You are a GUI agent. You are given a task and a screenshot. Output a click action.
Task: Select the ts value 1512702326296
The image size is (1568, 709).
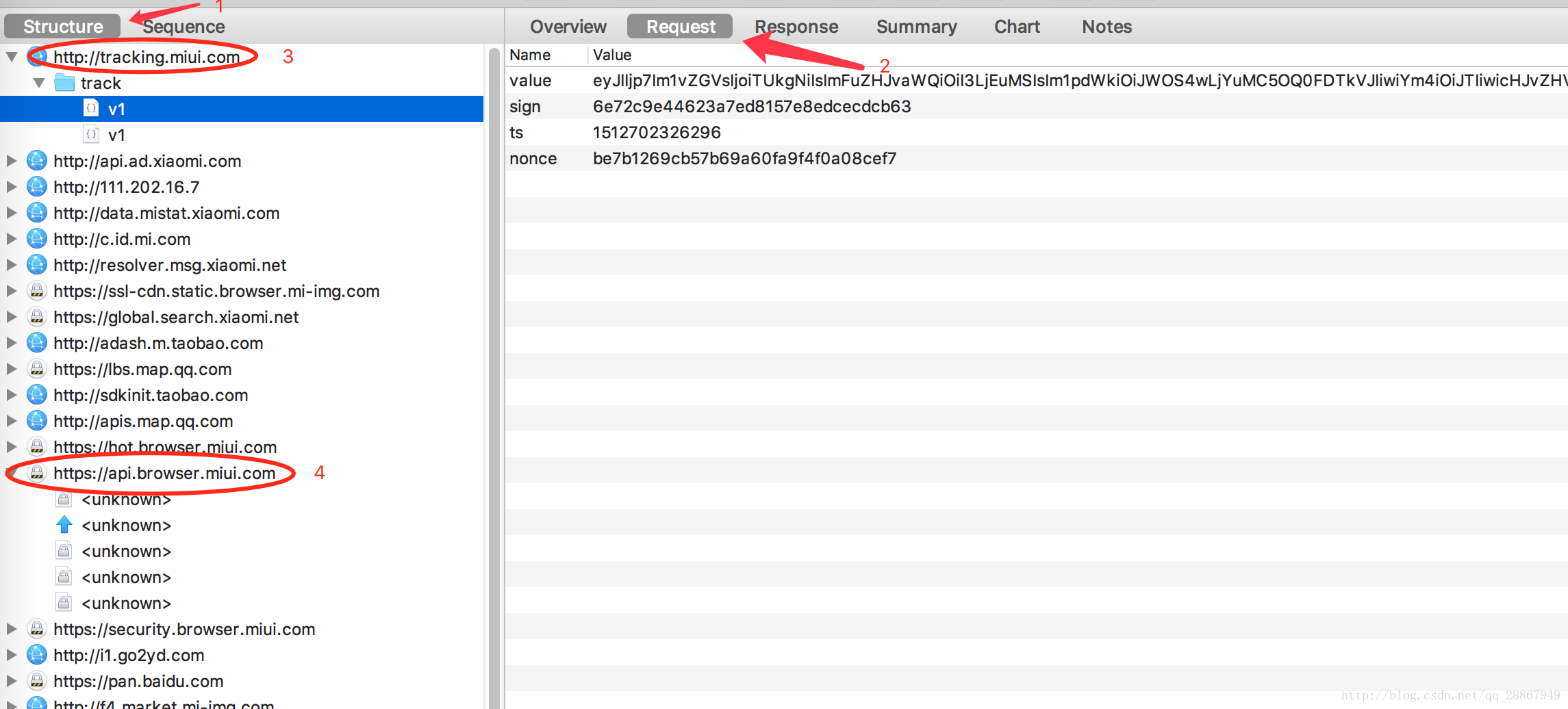click(657, 132)
